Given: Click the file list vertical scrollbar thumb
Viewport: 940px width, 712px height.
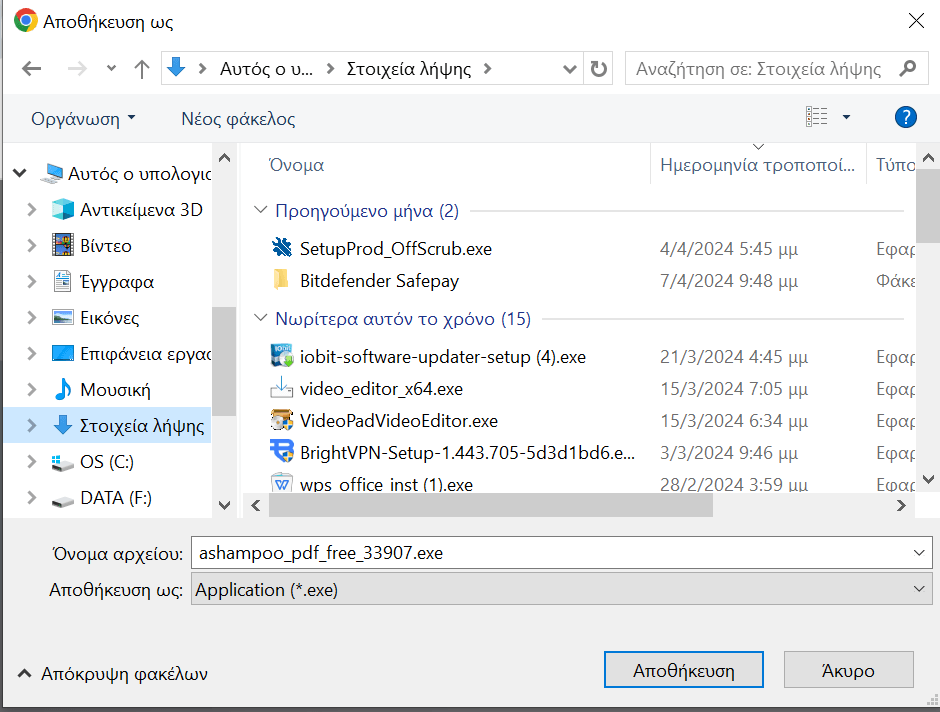Looking at the screenshot, I should [x=928, y=206].
